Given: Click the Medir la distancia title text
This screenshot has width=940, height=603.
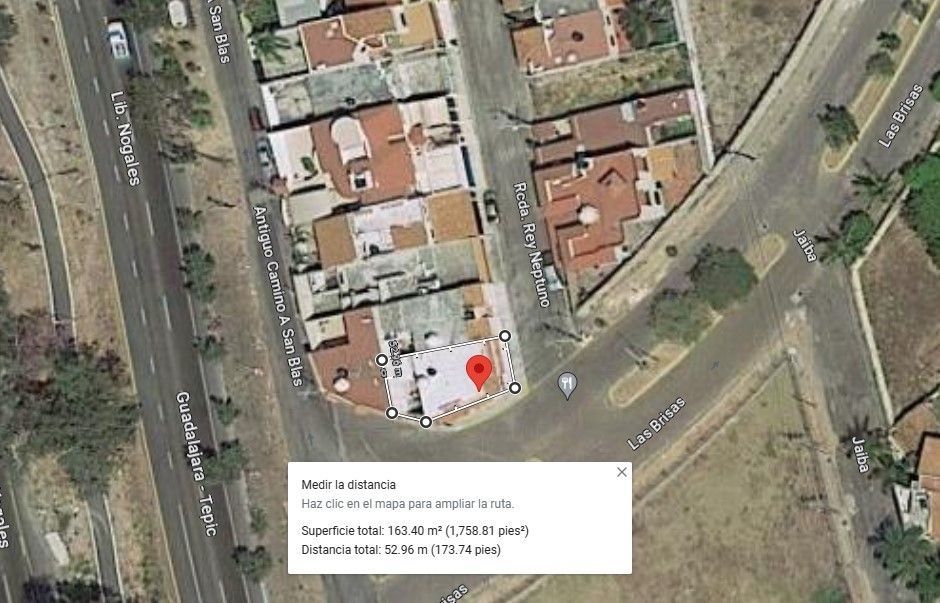Looking at the screenshot, I should coord(348,484).
